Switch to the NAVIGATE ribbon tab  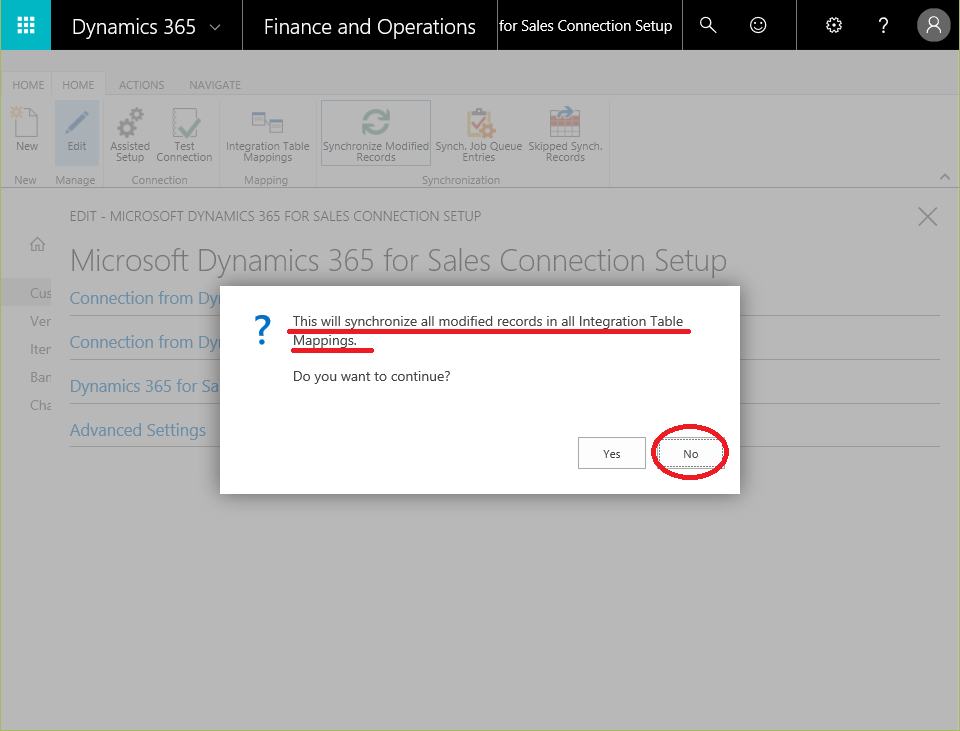215,84
